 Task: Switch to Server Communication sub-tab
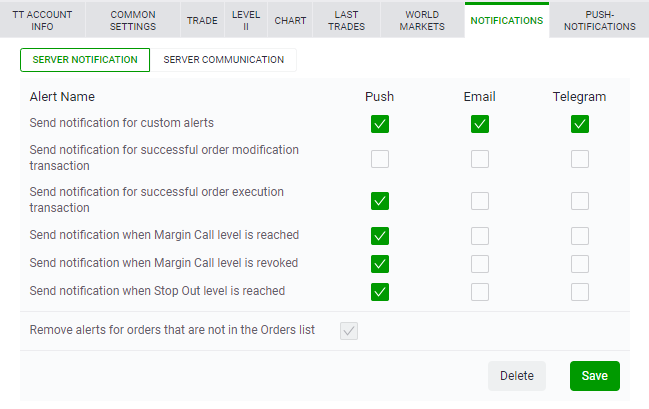point(224,60)
